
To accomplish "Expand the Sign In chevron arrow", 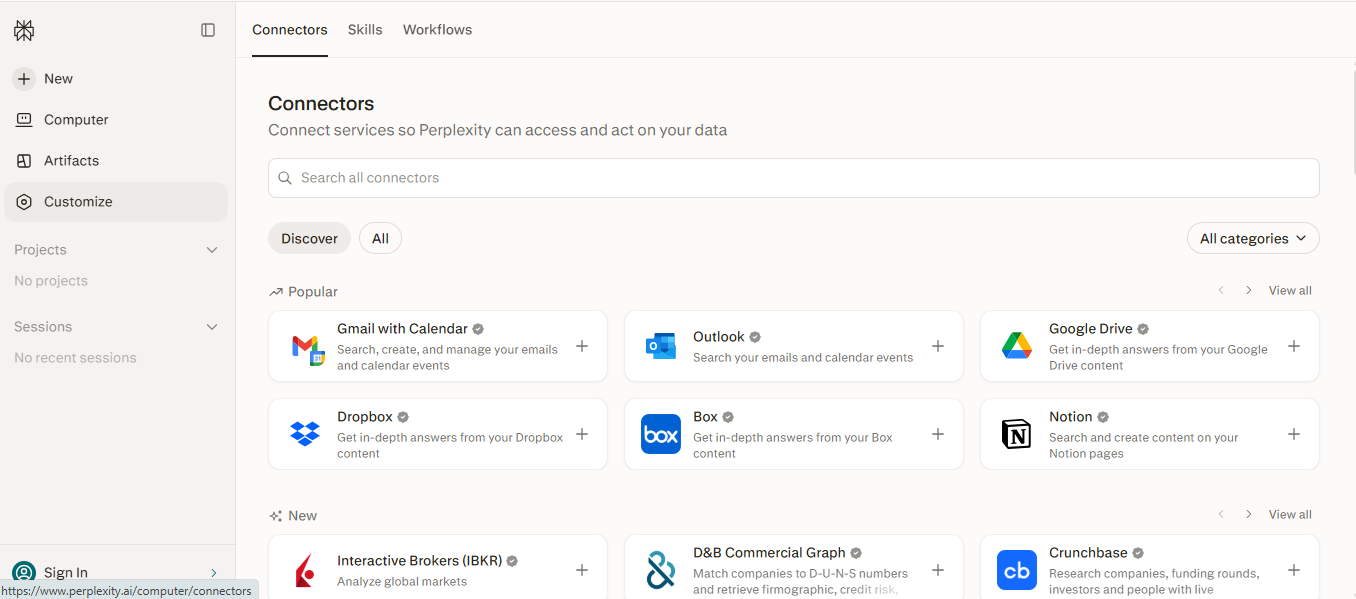I will (x=214, y=573).
